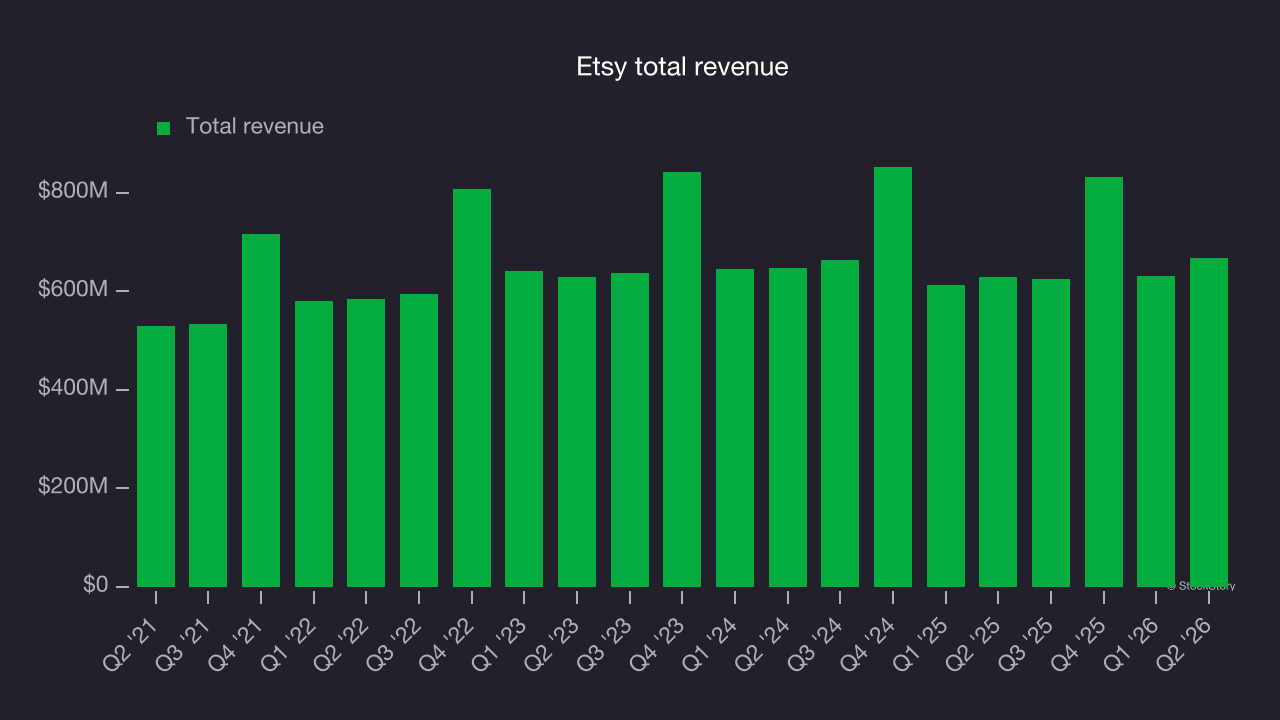Select the Q4 '21 revenue bar

point(261,410)
